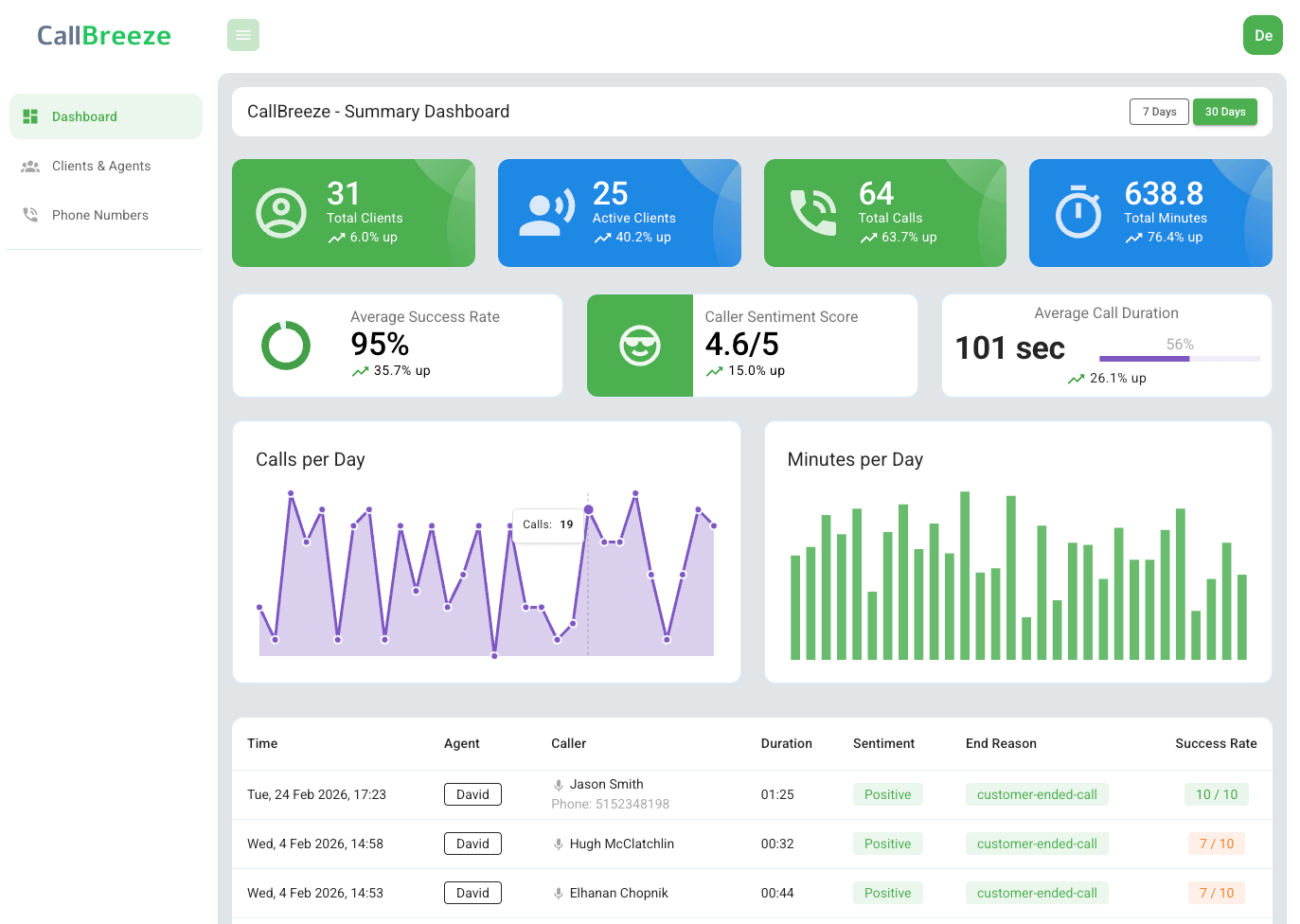The height and width of the screenshot is (924, 1300).
Task: Click the Agent column header
Action: [462, 743]
